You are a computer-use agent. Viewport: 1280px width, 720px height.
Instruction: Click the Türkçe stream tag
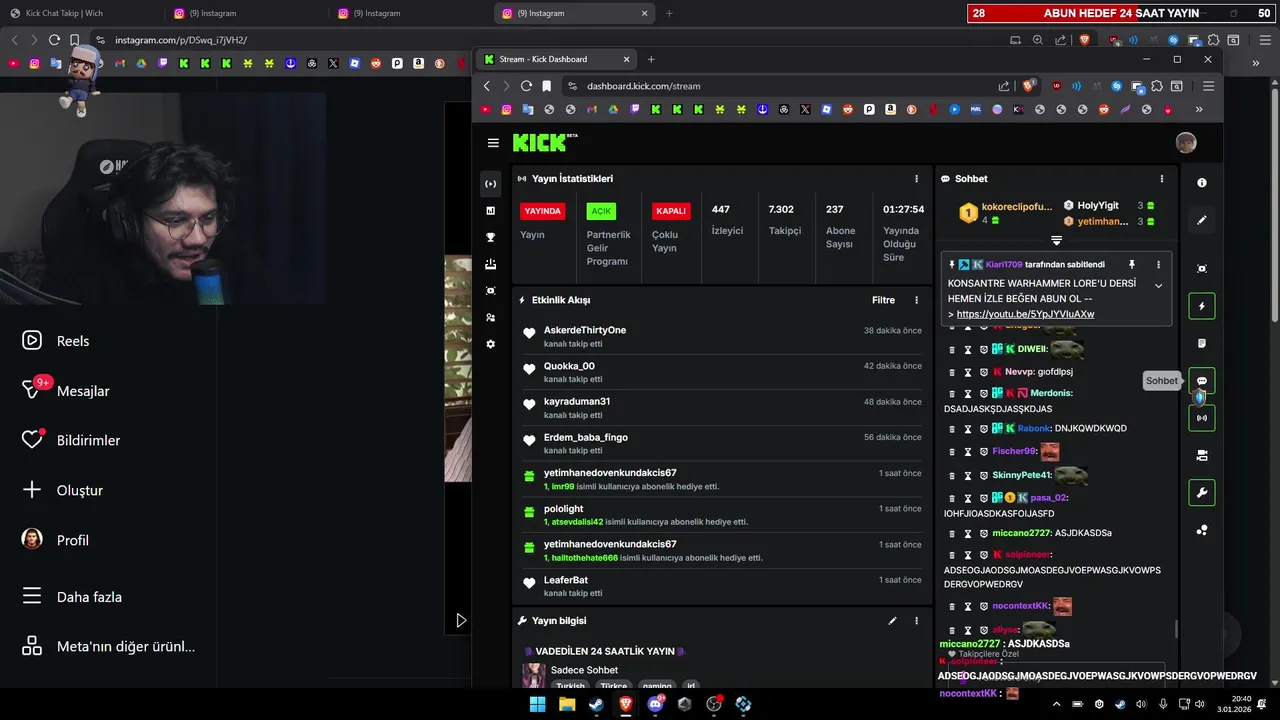pyautogui.click(x=613, y=686)
